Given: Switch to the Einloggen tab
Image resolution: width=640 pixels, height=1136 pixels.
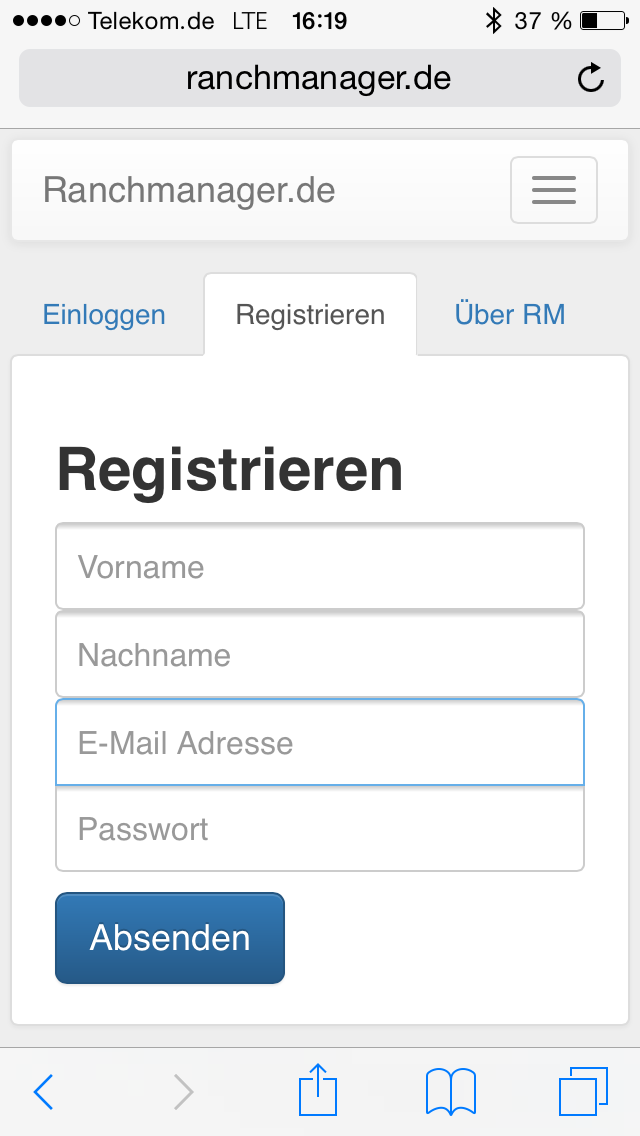Looking at the screenshot, I should [x=104, y=315].
